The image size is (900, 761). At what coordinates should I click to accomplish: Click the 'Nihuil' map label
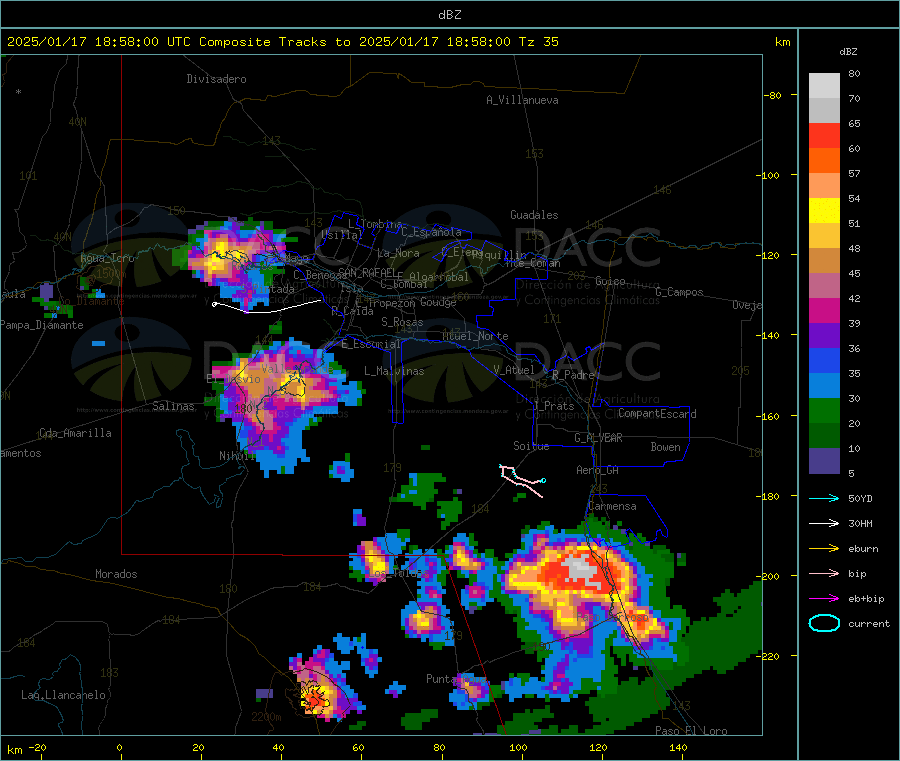pyautogui.click(x=237, y=456)
